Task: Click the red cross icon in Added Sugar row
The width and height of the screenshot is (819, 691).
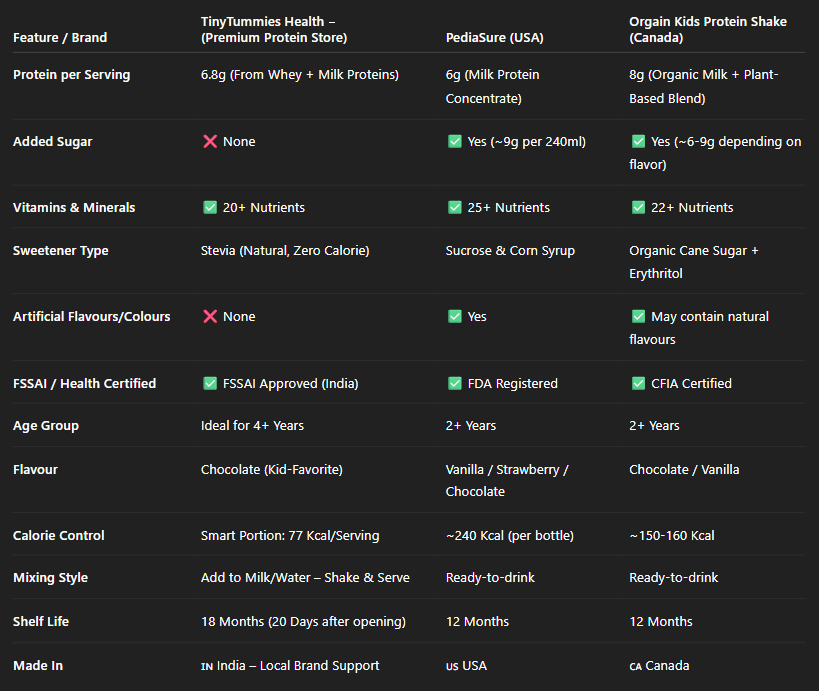Action: 210,142
